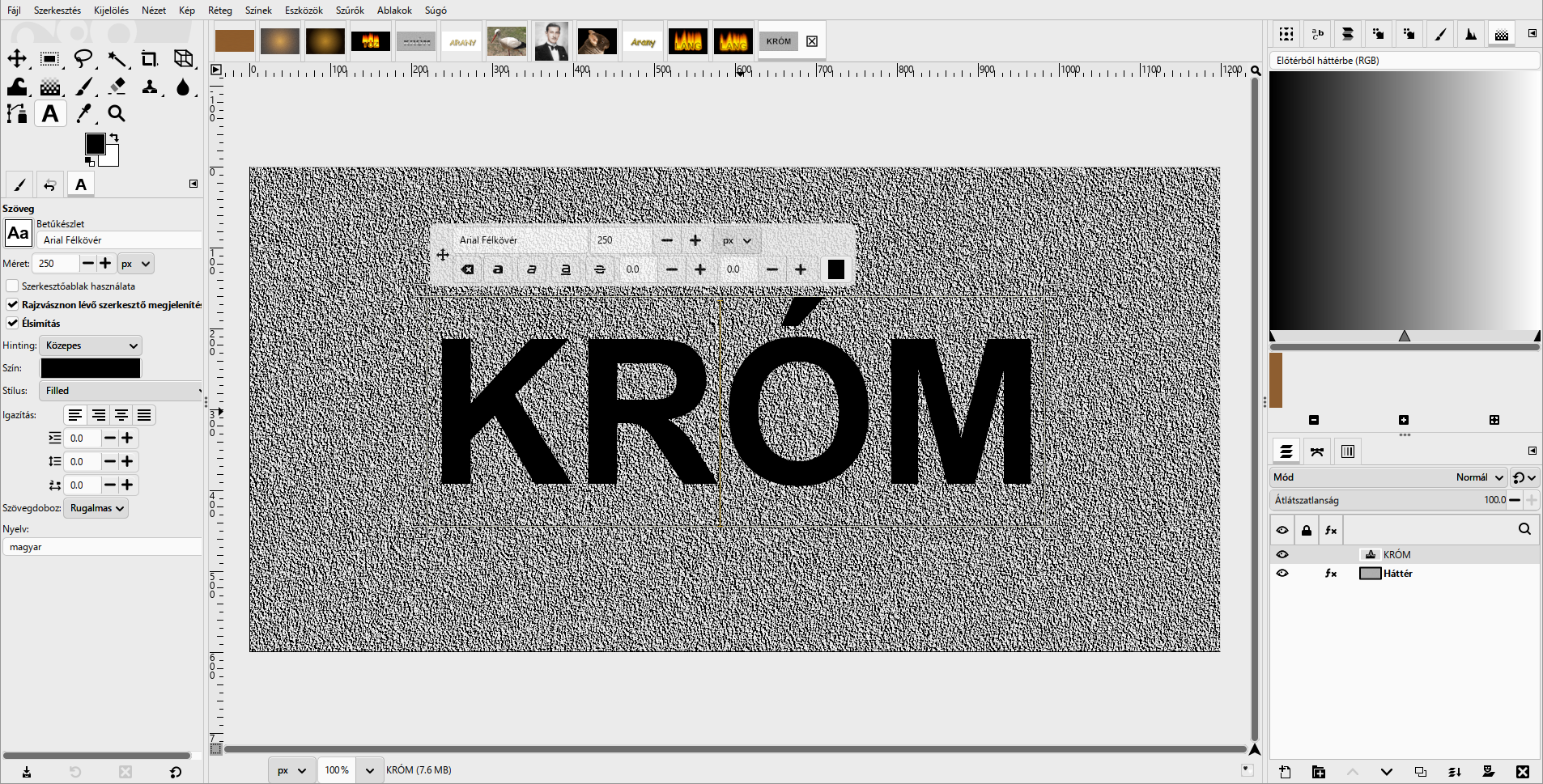The width and height of the screenshot is (1543, 784).
Task: Select the Paths tool
Action: click(17, 114)
